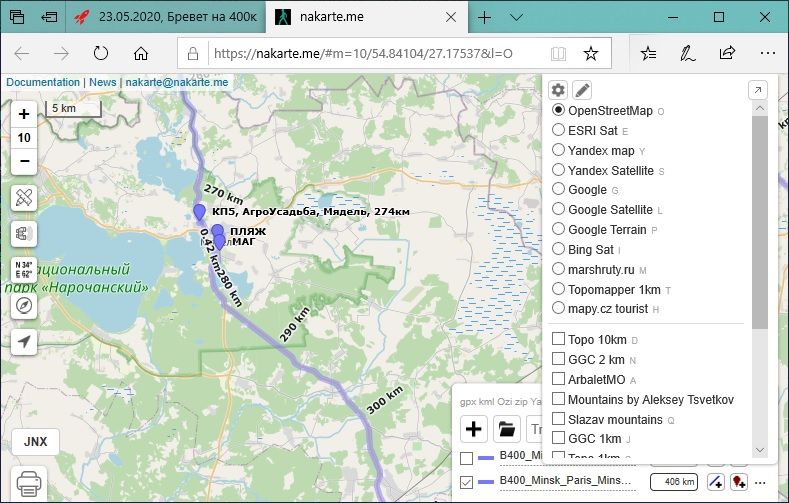This screenshot has width=789, height=503.
Task: Open browser settings and more menu
Action: click(767, 53)
